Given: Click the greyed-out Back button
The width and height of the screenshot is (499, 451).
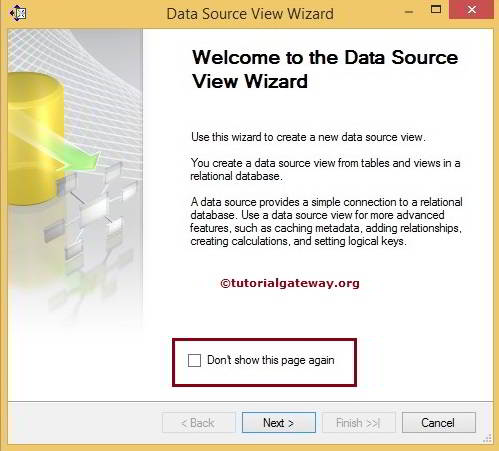Looking at the screenshot, I should tap(199, 423).
